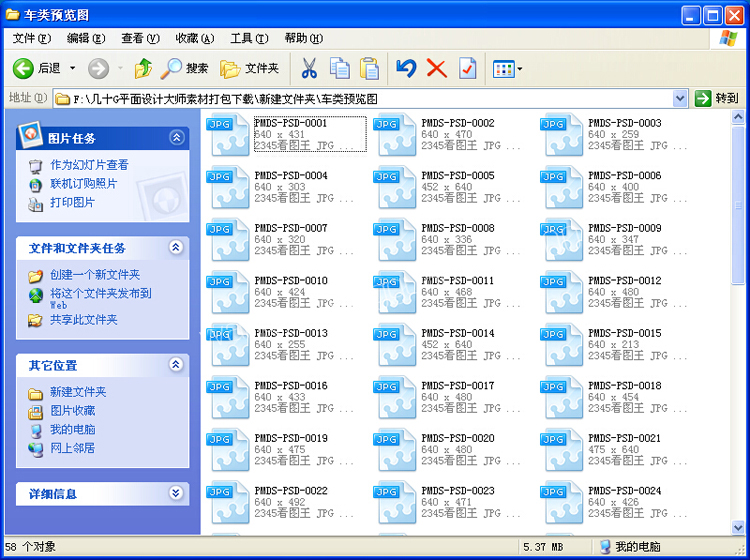Go to 新建文件夹 in other places
Screen dimensions: 750x560
click(x=78, y=392)
